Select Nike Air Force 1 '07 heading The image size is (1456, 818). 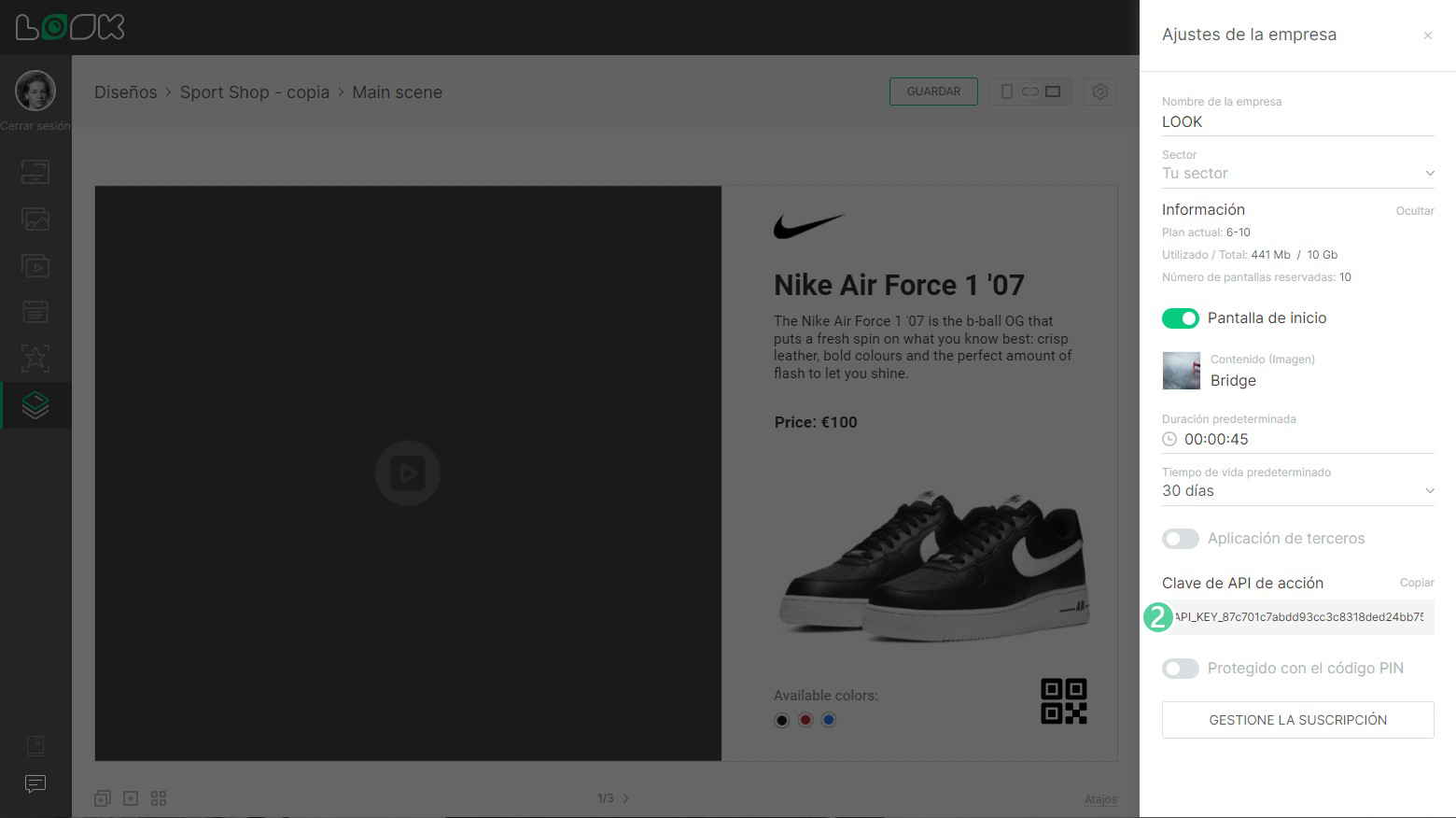point(899,285)
